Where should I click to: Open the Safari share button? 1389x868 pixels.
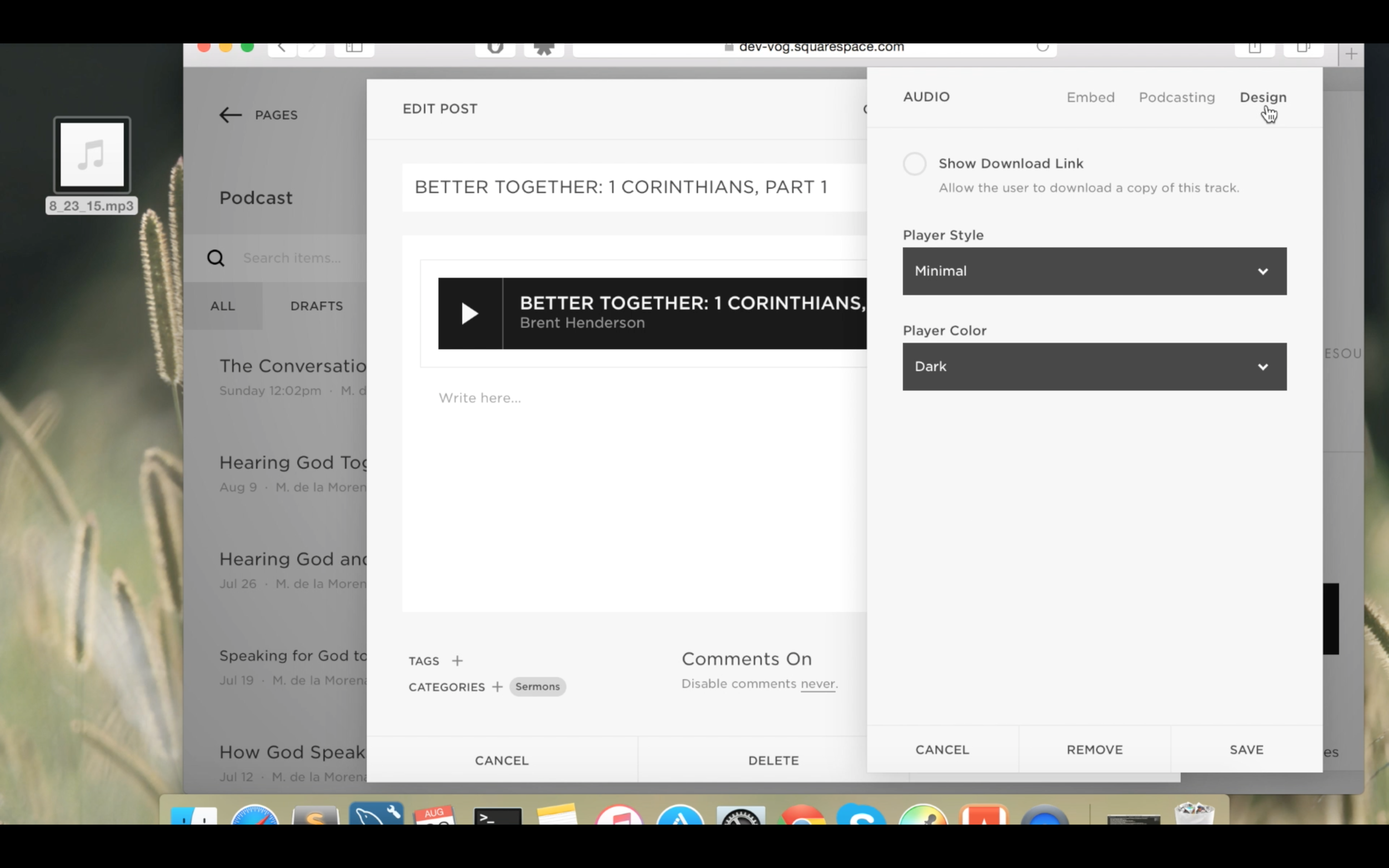1255,48
